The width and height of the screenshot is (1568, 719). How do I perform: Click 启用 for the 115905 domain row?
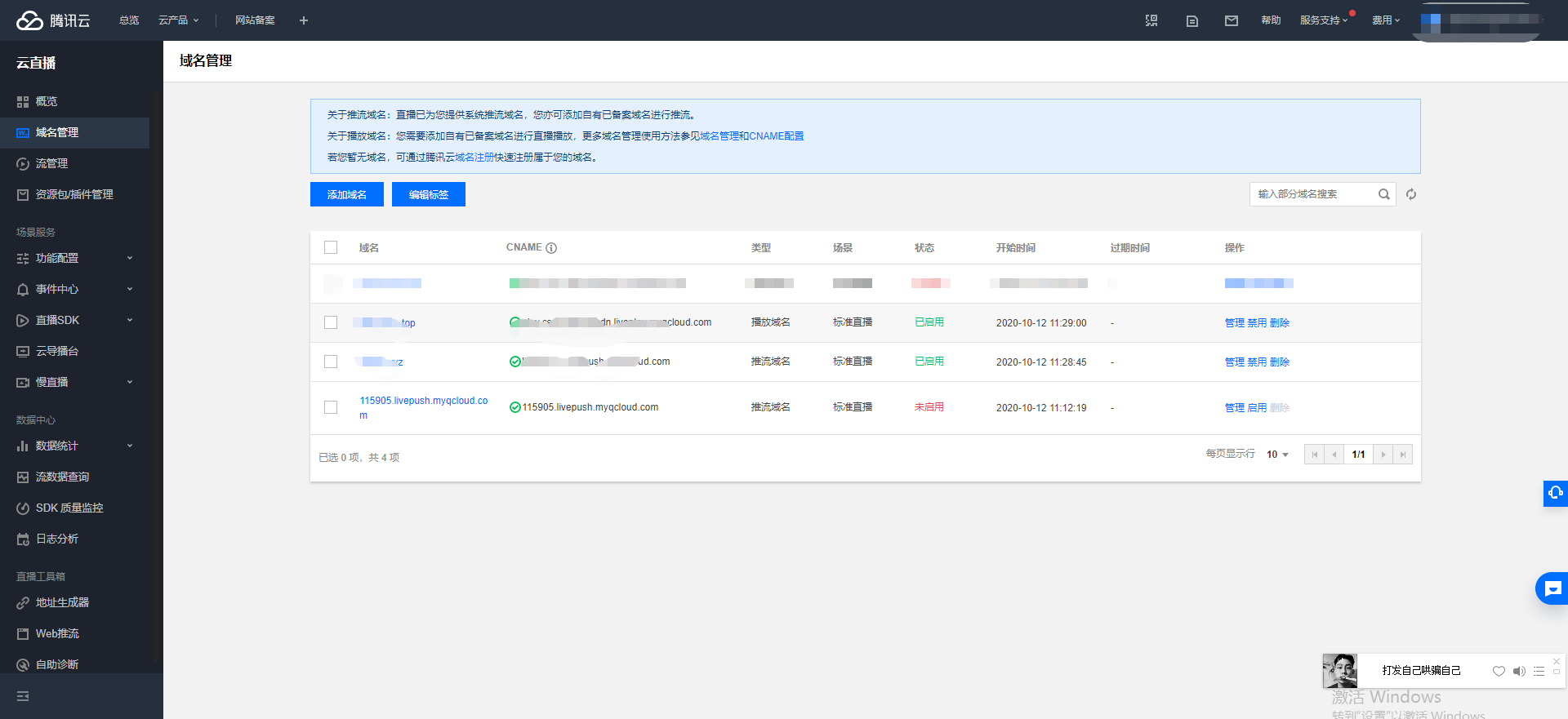(x=1257, y=408)
